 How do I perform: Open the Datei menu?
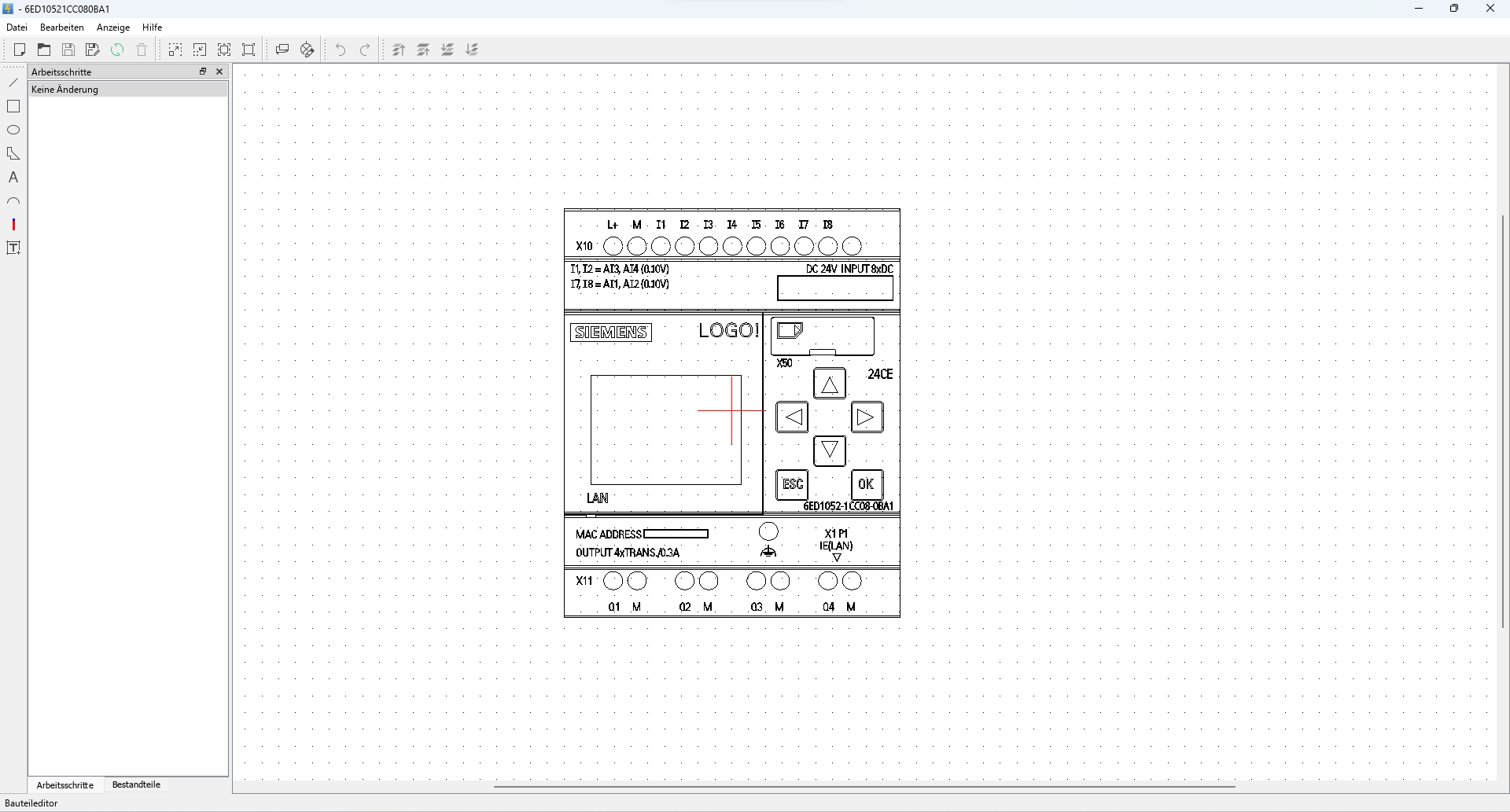[x=17, y=28]
